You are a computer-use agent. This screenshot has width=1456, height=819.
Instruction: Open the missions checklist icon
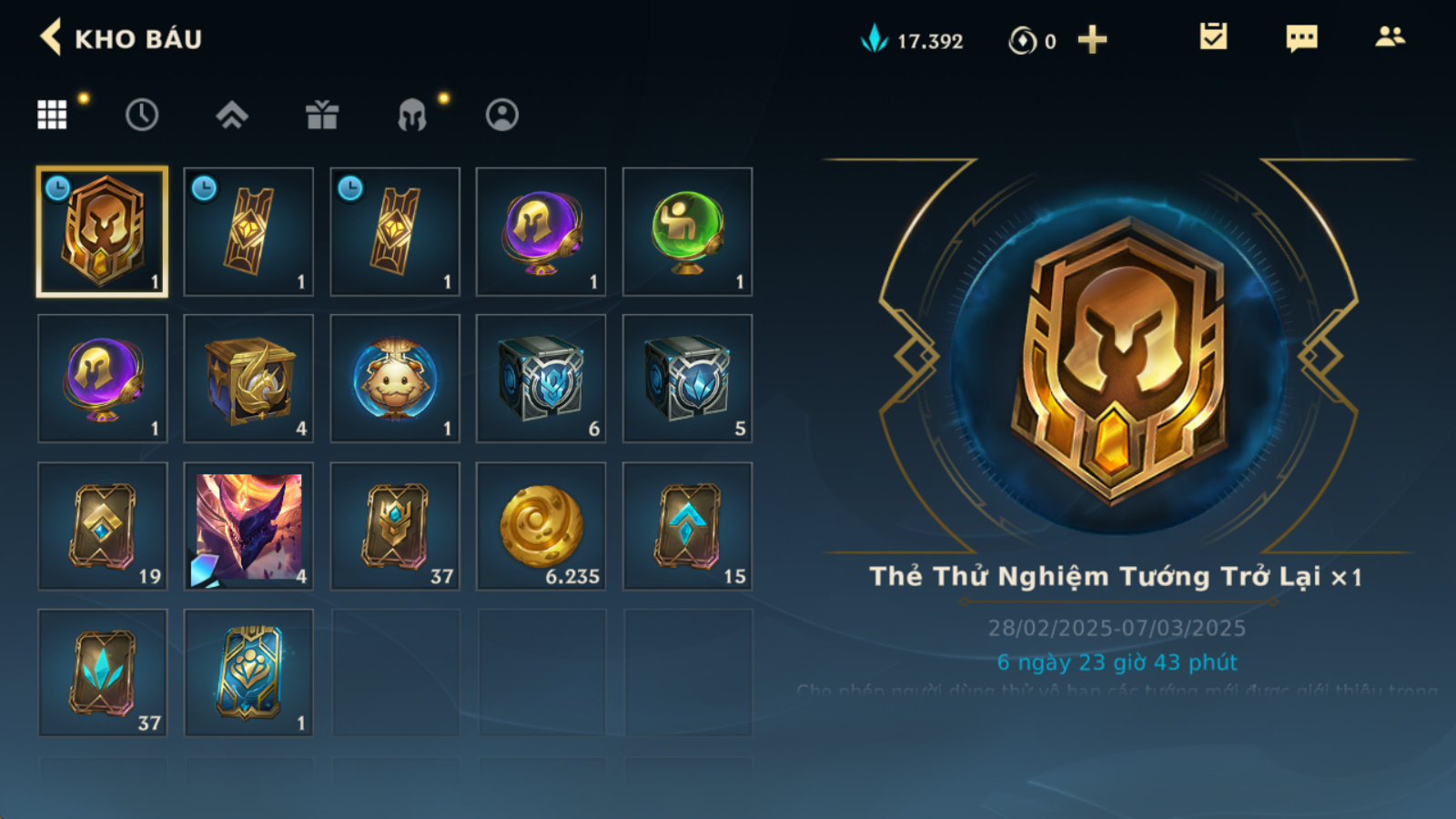(x=1213, y=37)
